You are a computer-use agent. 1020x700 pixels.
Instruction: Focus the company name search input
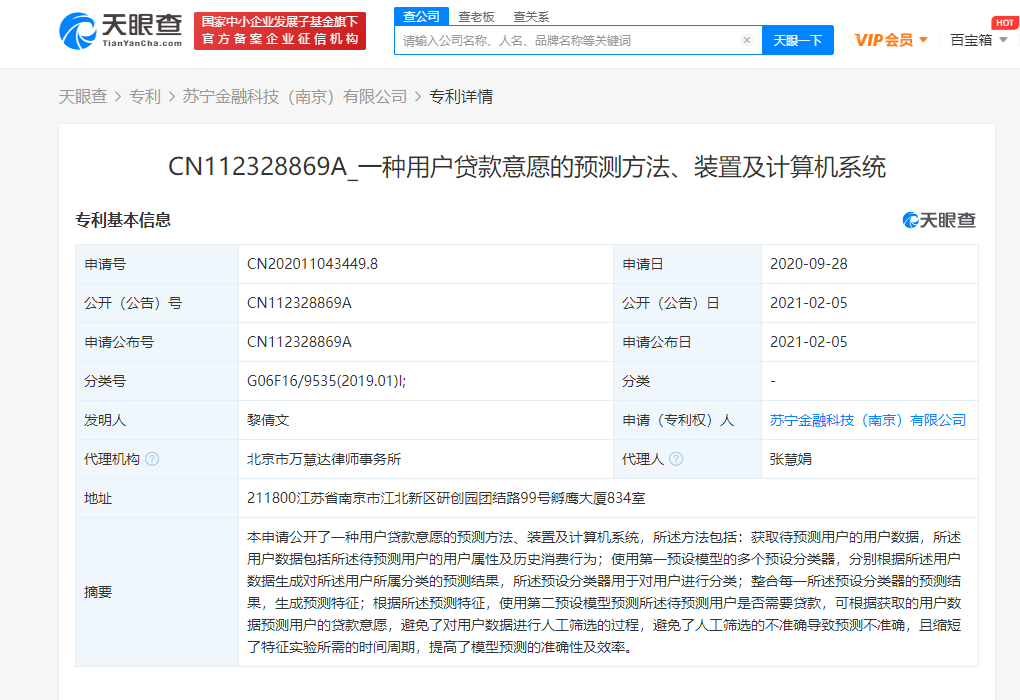(x=568, y=41)
